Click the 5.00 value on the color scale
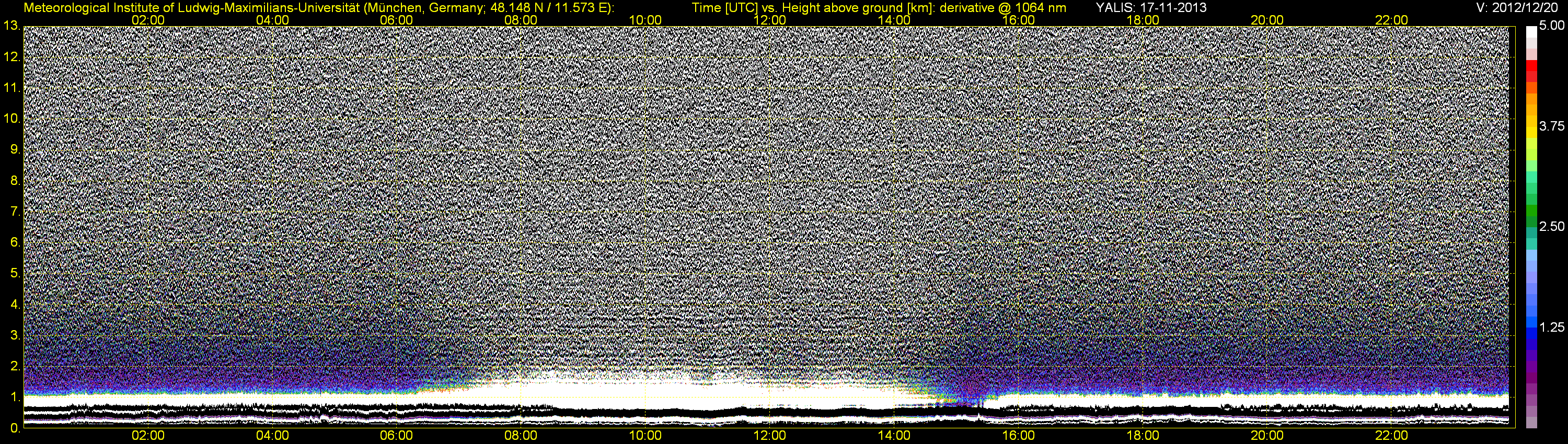 [x=1551, y=26]
